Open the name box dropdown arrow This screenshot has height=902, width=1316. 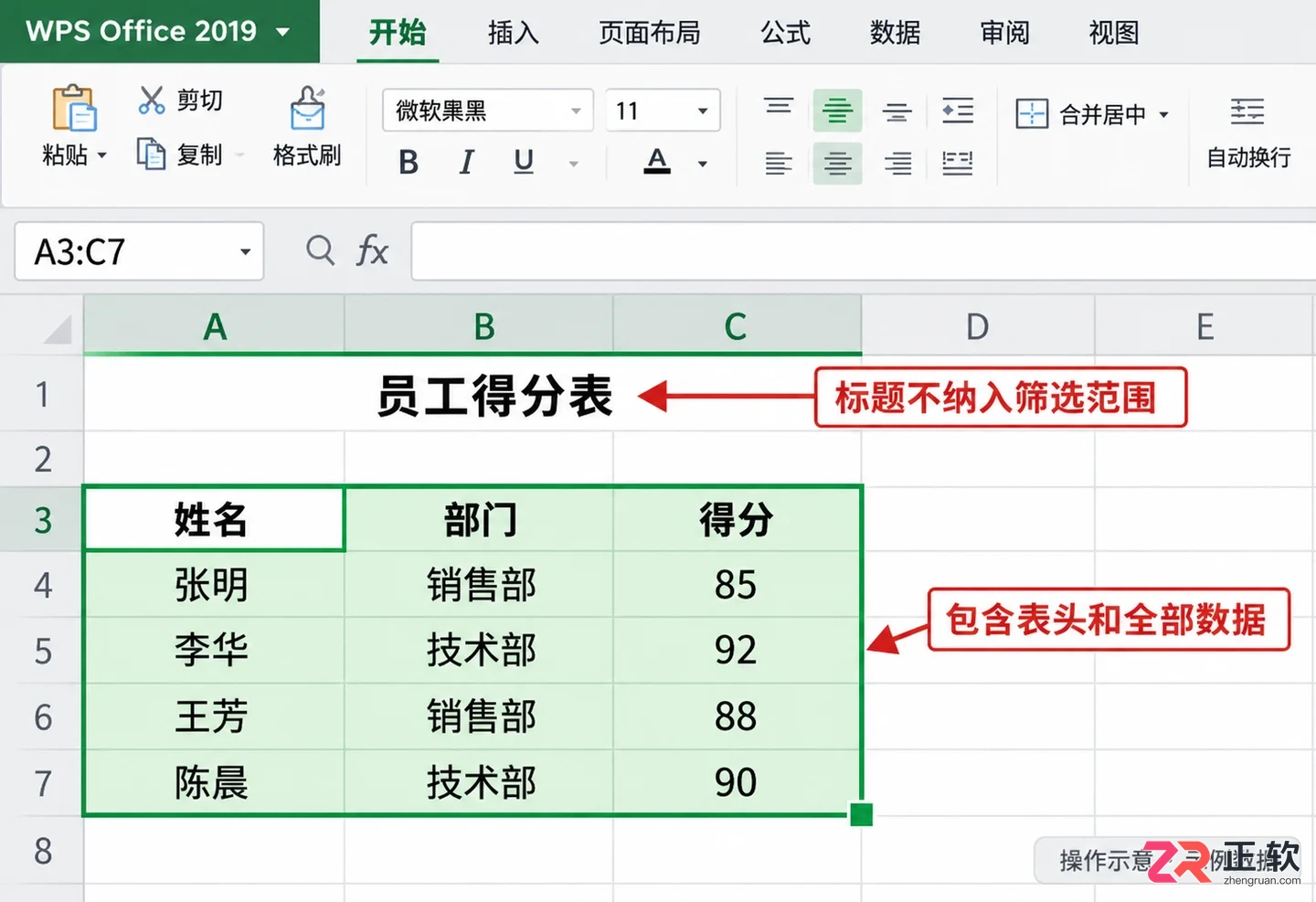[245, 251]
